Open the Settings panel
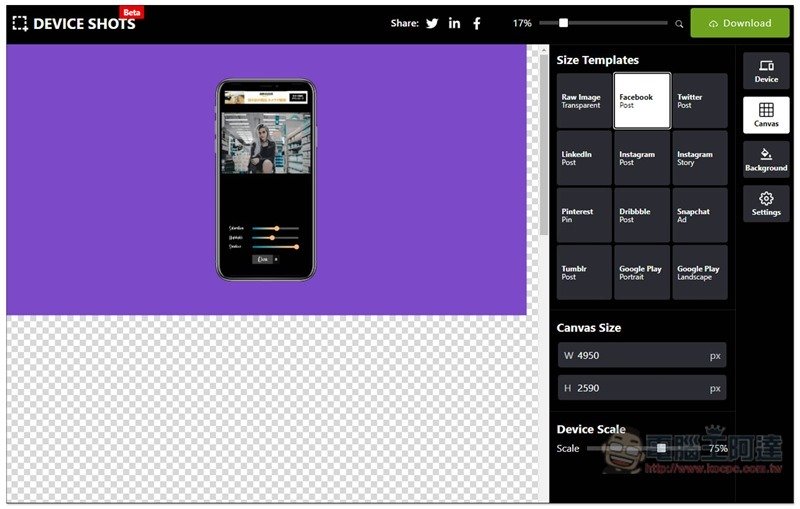 (x=766, y=204)
